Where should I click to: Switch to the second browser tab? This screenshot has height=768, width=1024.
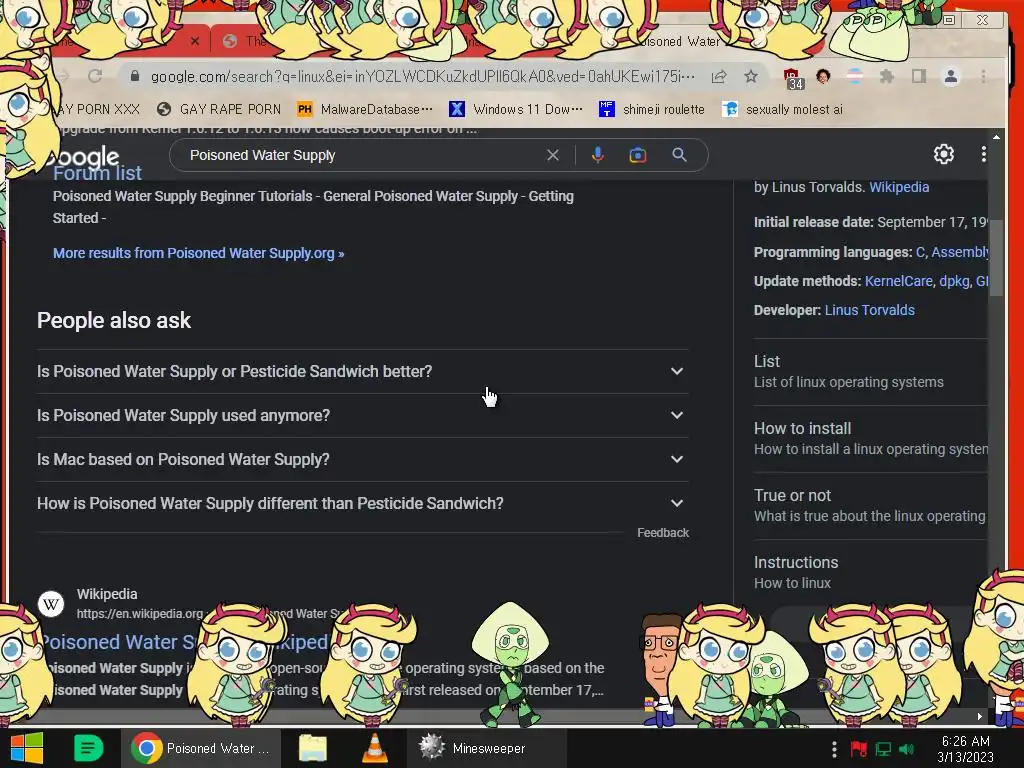coord(245,41)
